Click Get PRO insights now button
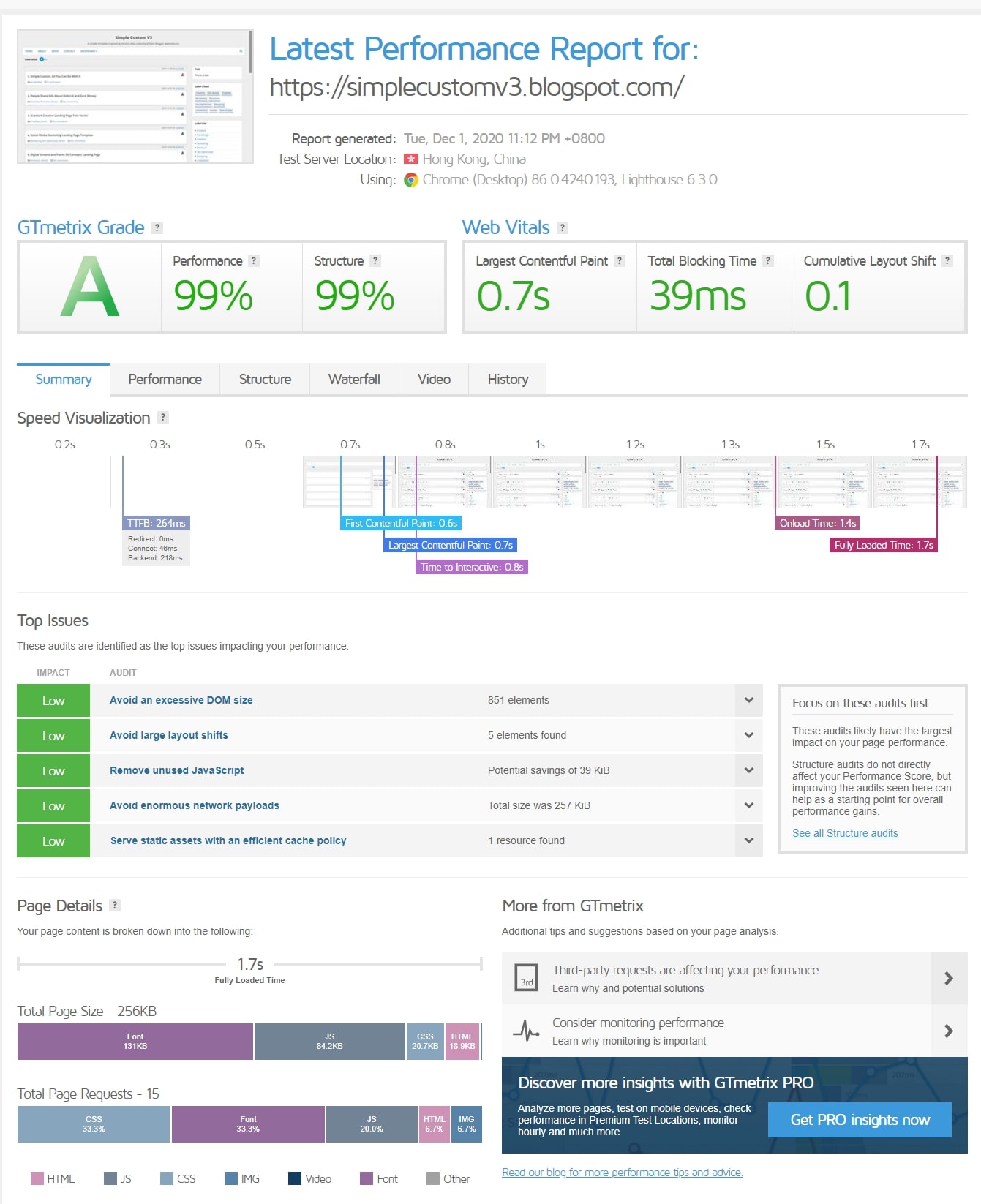The image size is (981, 1204). [860, 1120]
